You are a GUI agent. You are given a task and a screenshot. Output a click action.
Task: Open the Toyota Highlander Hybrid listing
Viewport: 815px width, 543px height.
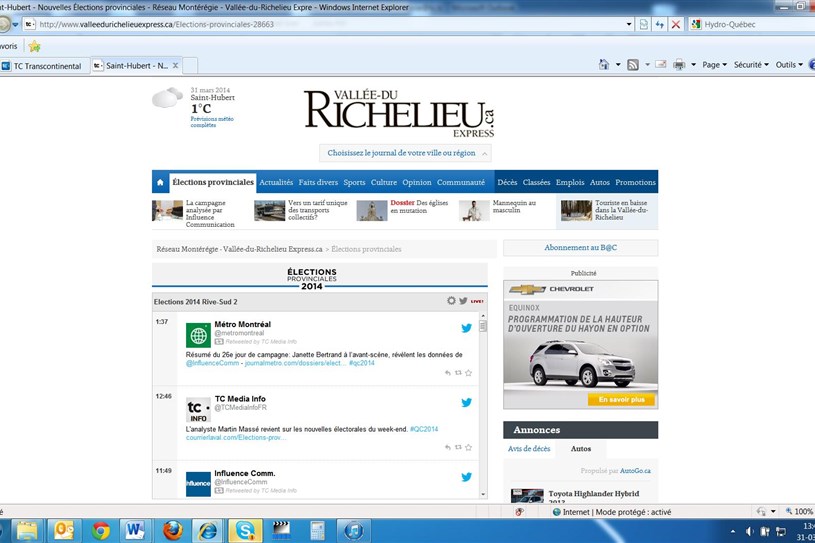[x=594, y=494]
